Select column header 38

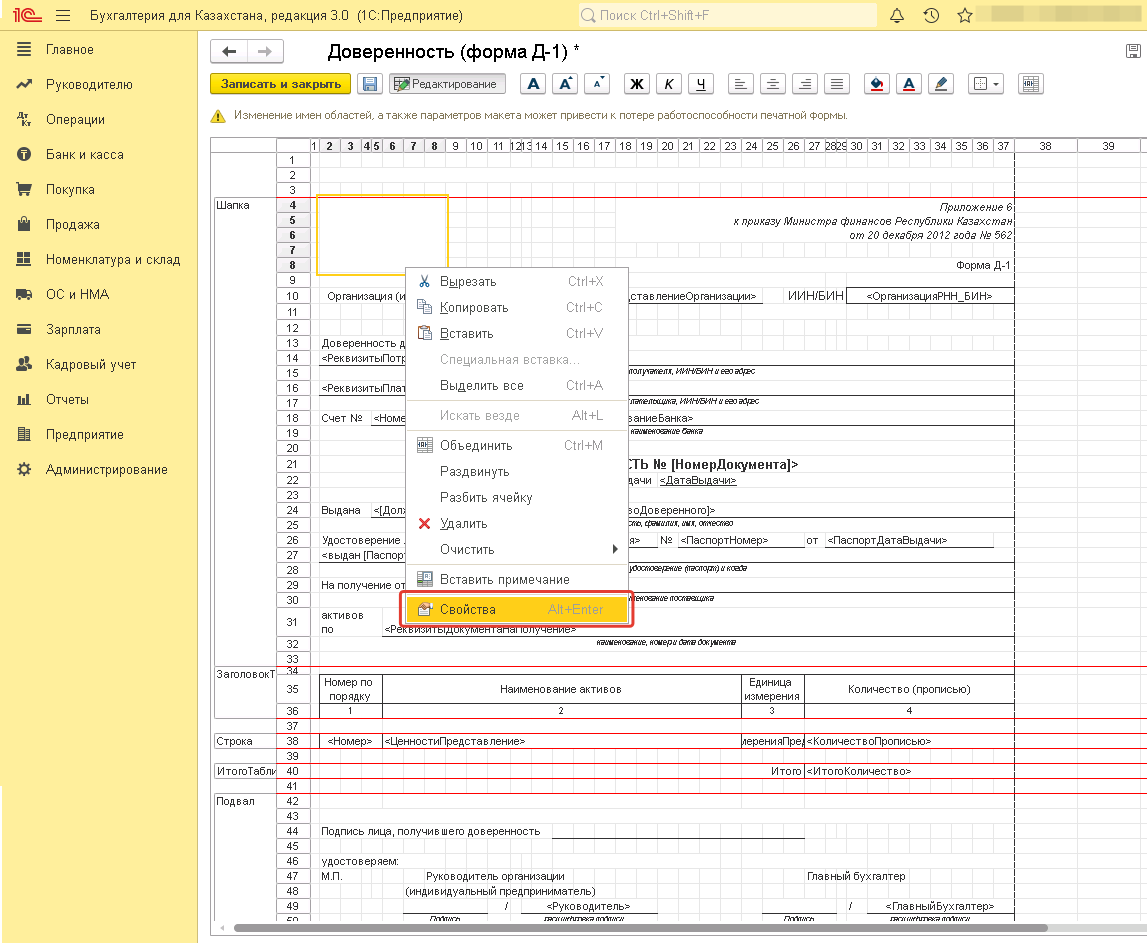tap(1045, 146)
